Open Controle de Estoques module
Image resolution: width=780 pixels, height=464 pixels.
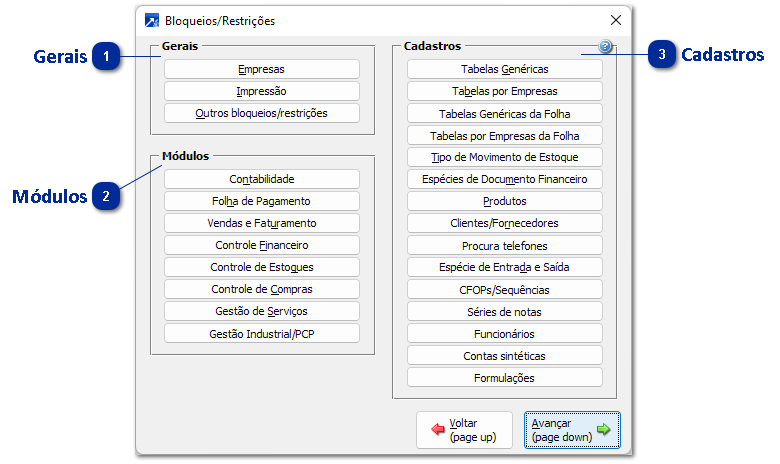261,267
